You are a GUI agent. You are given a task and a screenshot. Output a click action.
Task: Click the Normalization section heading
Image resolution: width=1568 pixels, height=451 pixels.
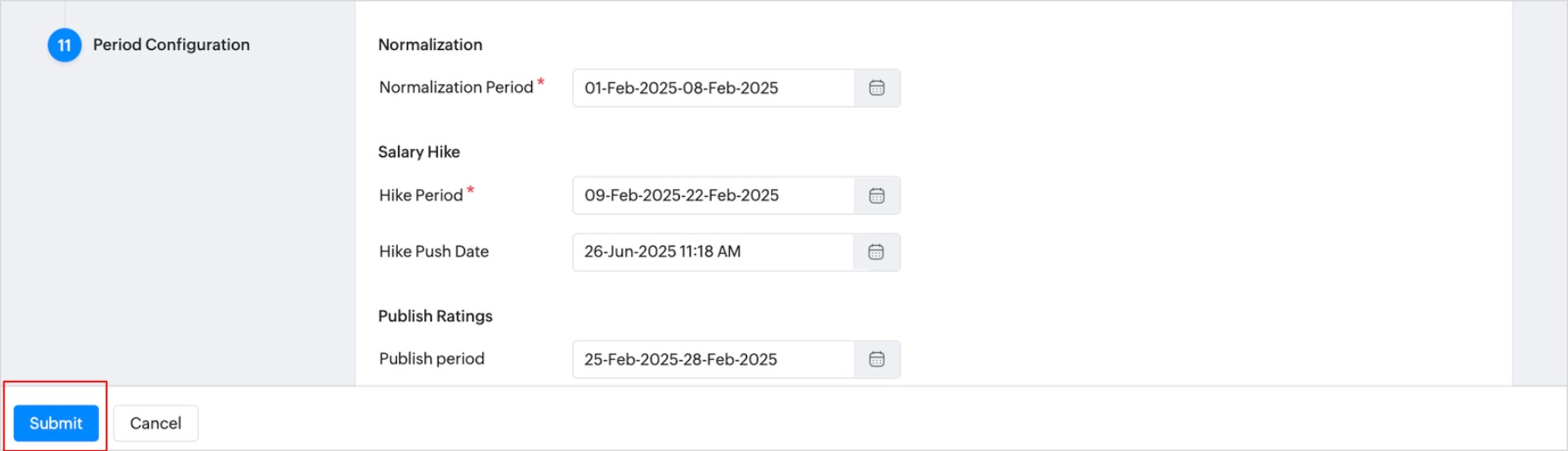[430, 45]
